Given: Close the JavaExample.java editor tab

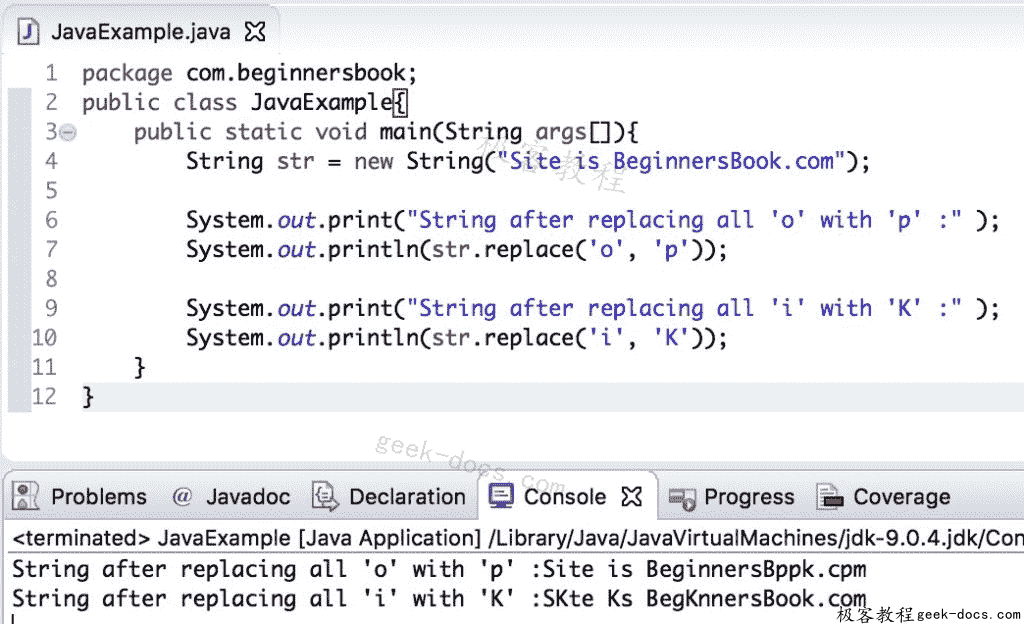Looking at the screenshot, I should click(x=253, y=30).
